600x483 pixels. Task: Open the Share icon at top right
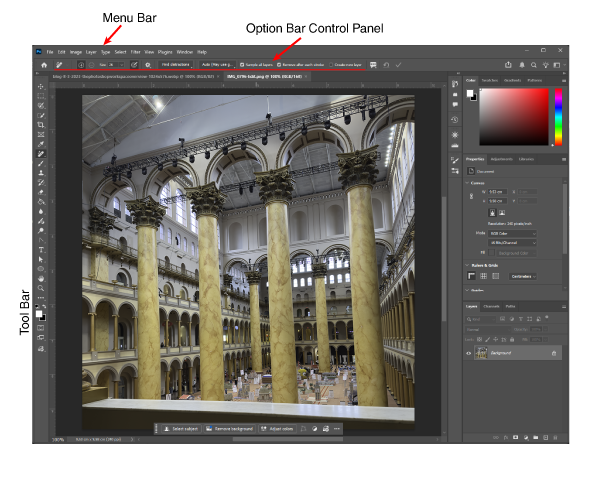(509, 64)
